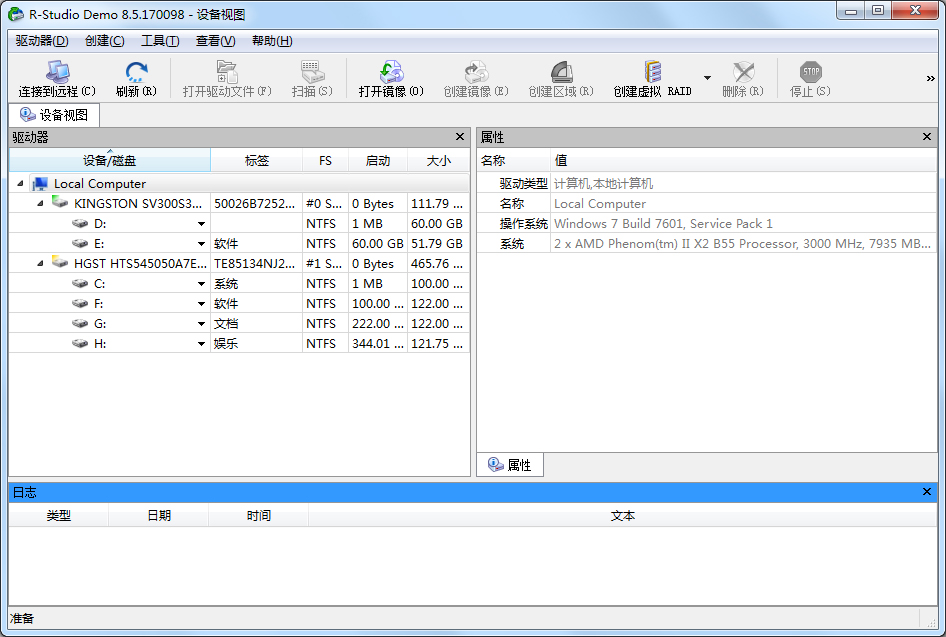946x637 pixels.
Task: Click the Value (值) header in Properties
Action: pos(743,160)
